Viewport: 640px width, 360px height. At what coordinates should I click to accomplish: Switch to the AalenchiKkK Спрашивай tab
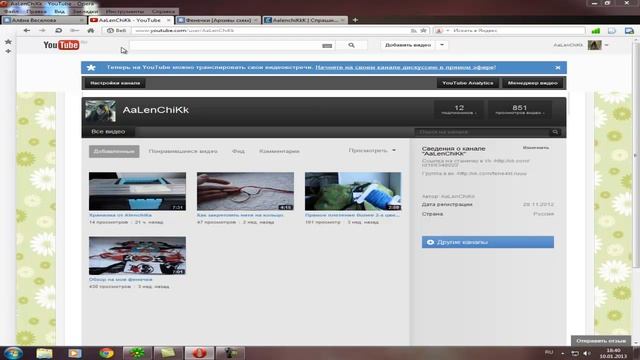click(x=305, y=20)
